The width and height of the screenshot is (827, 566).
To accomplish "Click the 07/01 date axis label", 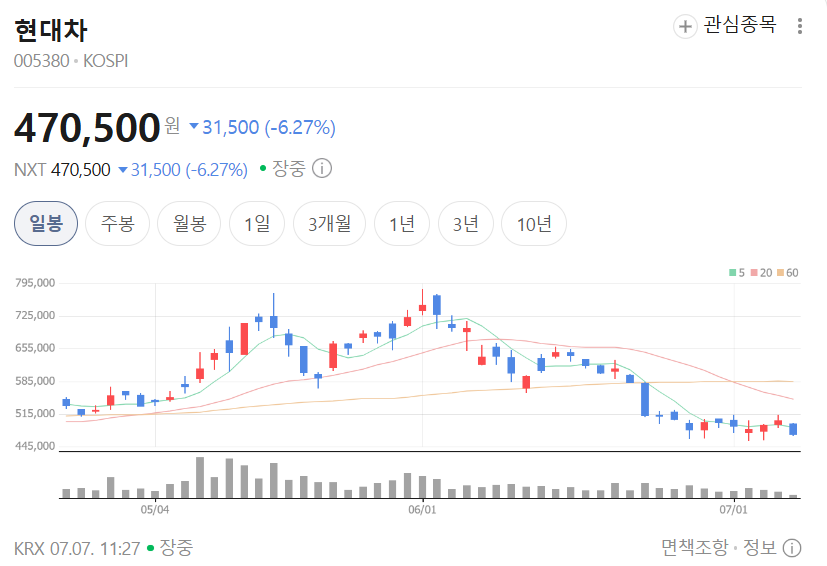I will tap(734, 510).
